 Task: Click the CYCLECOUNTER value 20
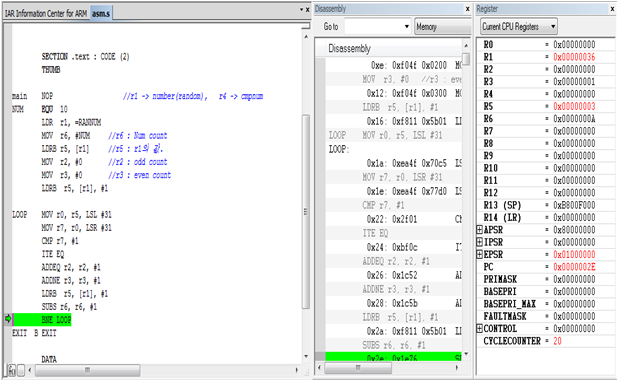[557, 341]
